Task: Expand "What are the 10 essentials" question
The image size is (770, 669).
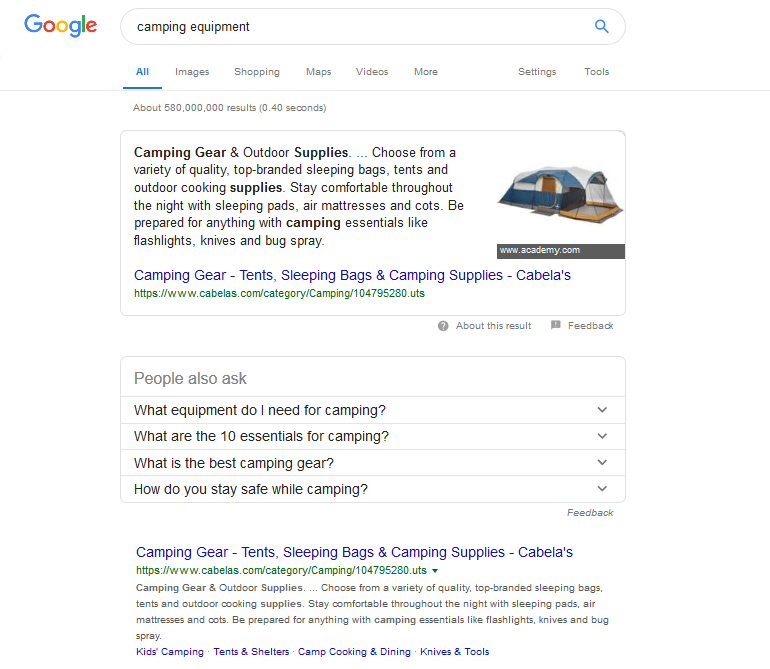Action: [x=373, y=436]
